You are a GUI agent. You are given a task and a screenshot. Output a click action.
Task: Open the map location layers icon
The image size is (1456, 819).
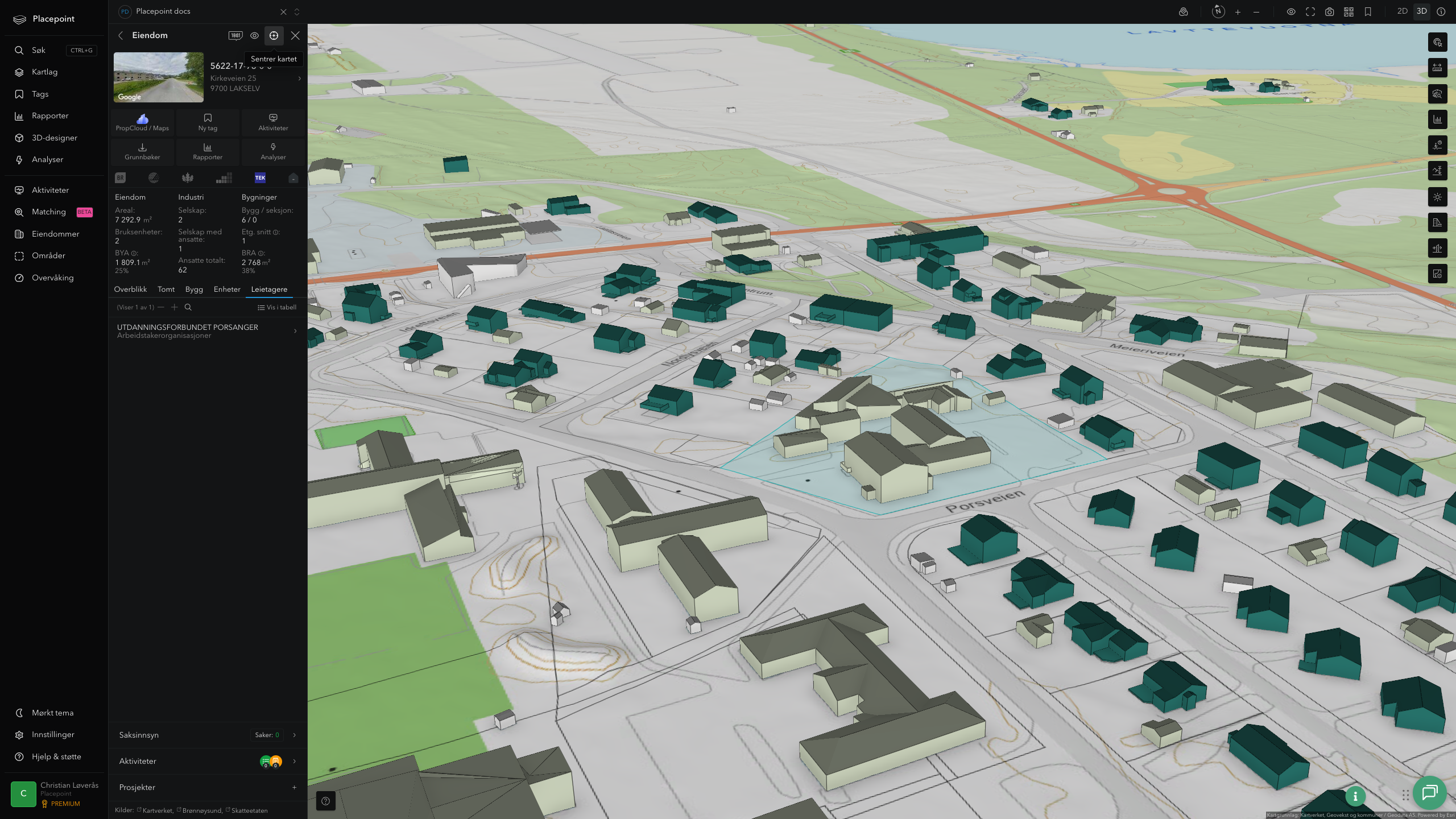pyautogui.click(x=1183, y=12)
